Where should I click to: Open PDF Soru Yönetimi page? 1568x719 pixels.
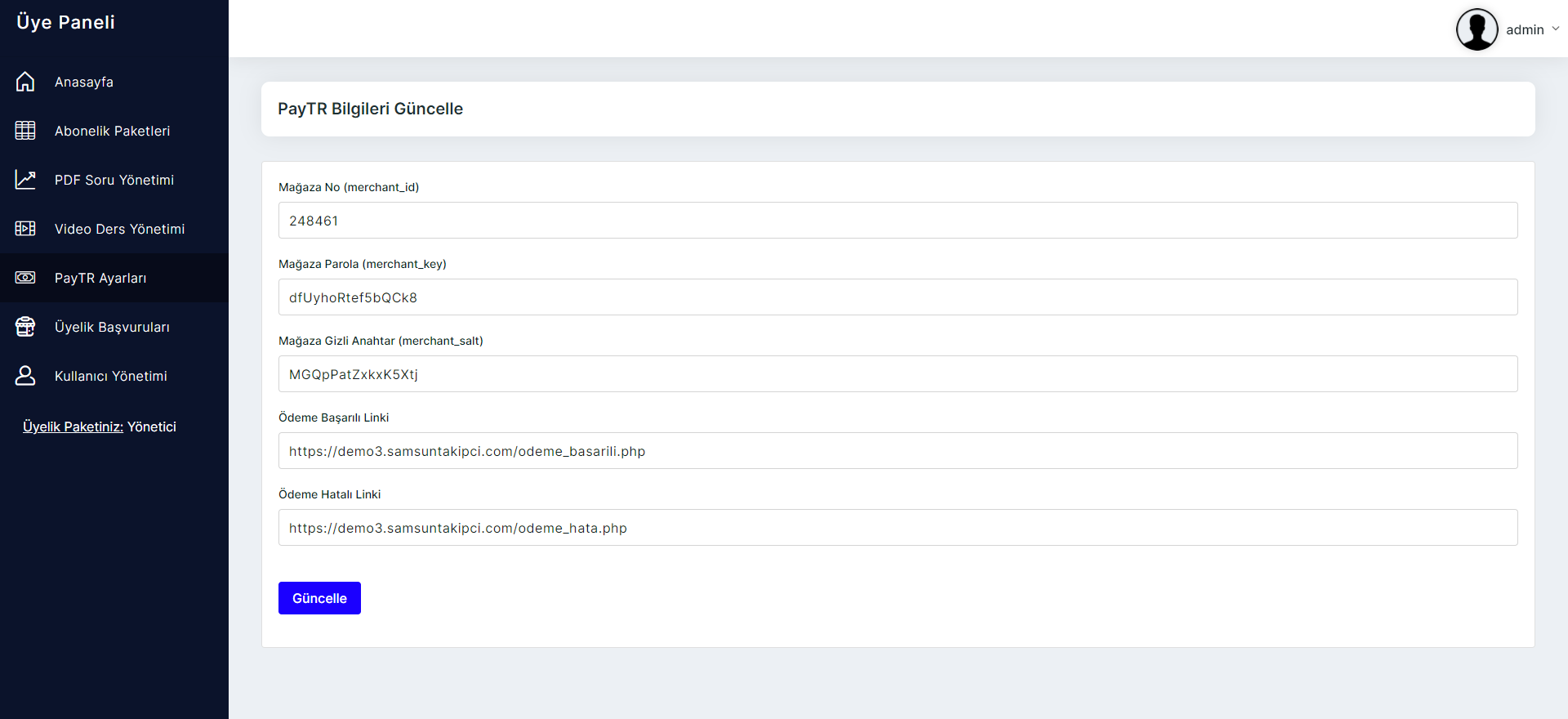click(114, 180)
